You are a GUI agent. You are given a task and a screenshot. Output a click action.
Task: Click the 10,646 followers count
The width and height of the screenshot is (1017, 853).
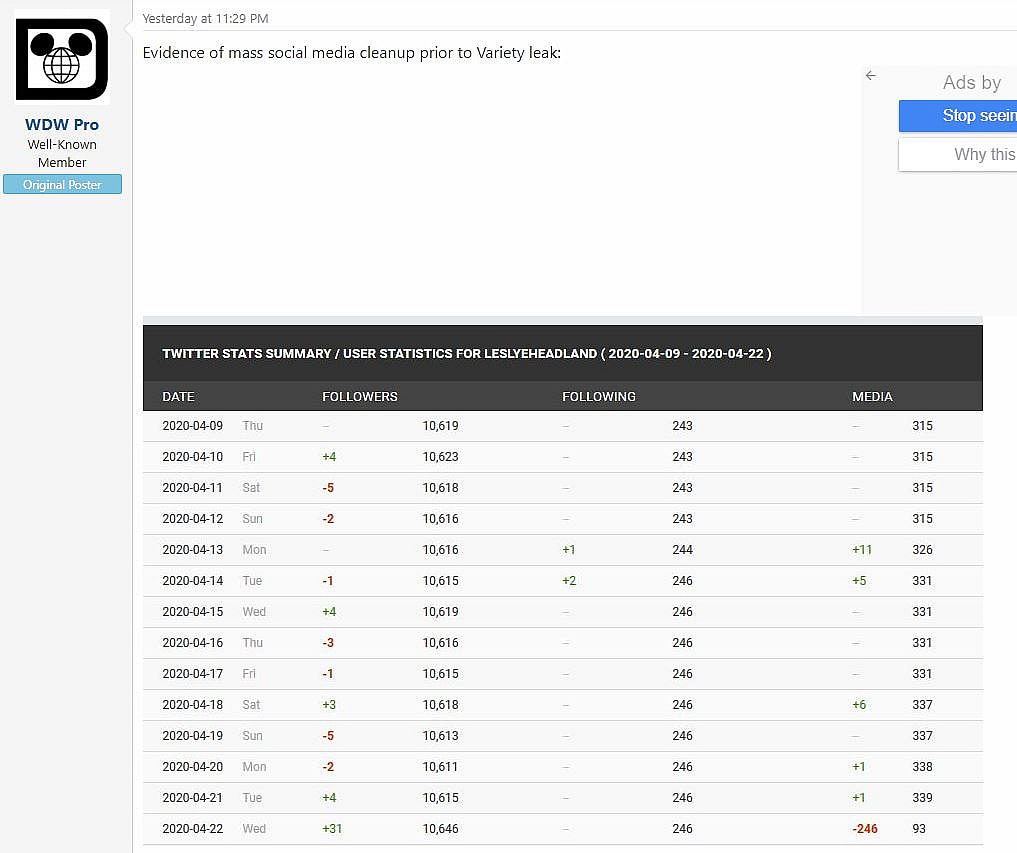pos(440,829)
